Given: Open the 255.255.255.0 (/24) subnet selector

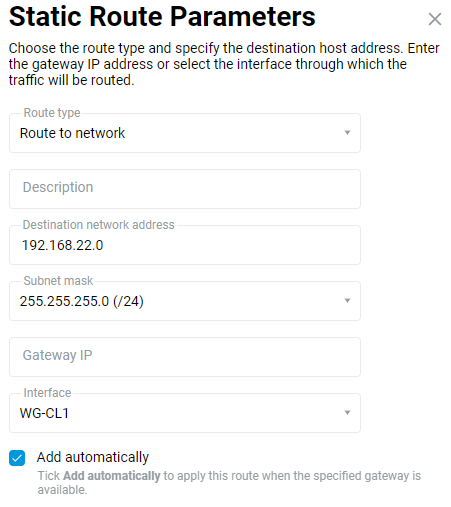Looking at the screenshot, I should (185, 301).
